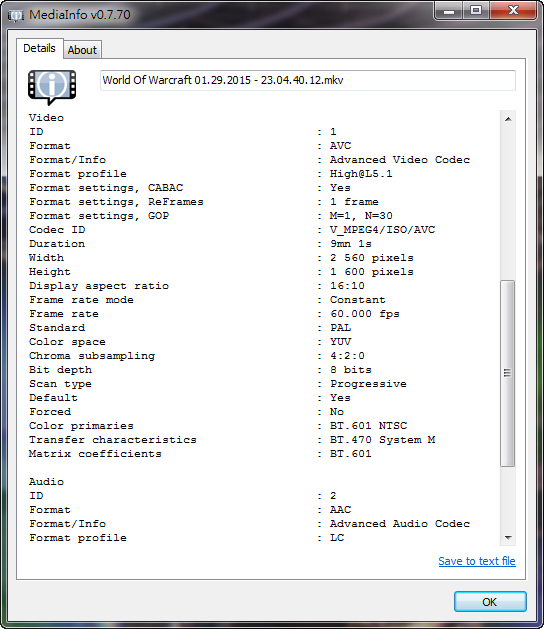Close the MediaInfo window
544x629 pixels.
click(513, 11)
